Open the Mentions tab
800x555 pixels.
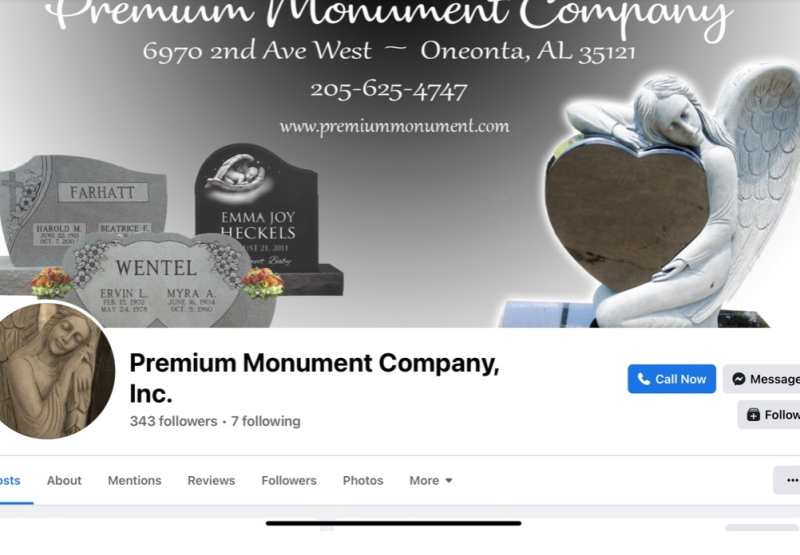tap(135, 481)
